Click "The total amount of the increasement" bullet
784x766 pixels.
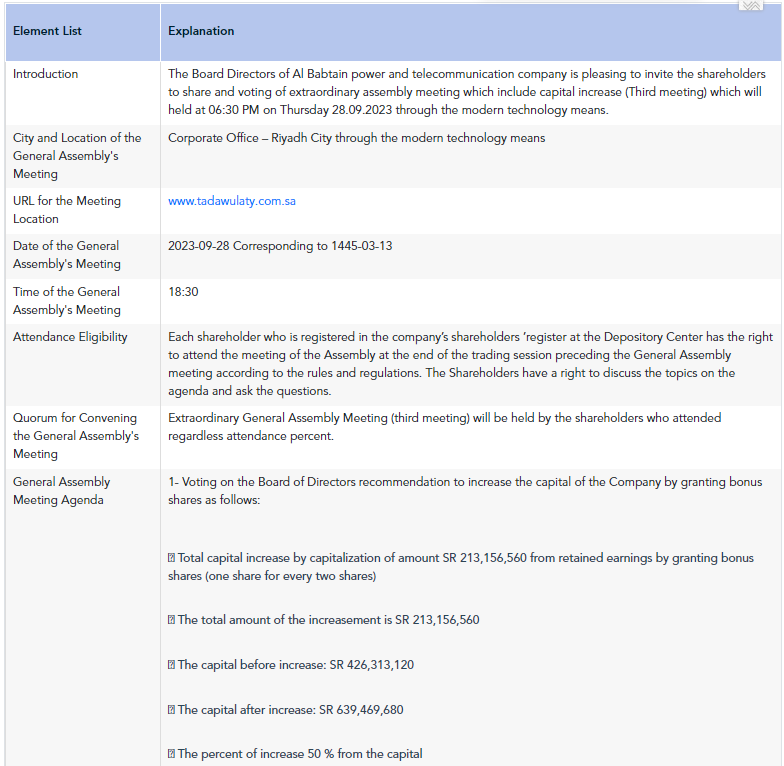324,620
